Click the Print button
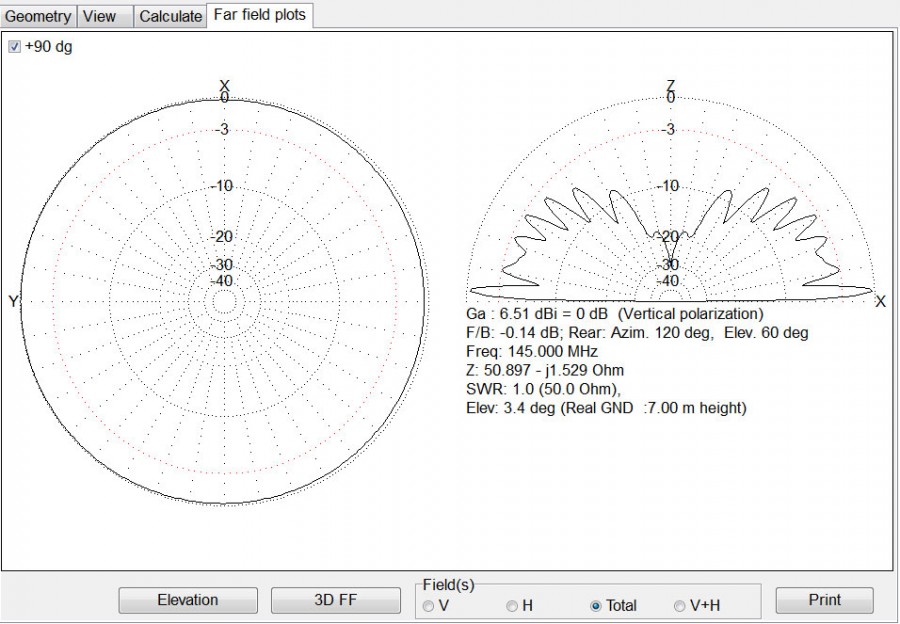The height and width of the screenshot is (624, 900). [823, 600]
